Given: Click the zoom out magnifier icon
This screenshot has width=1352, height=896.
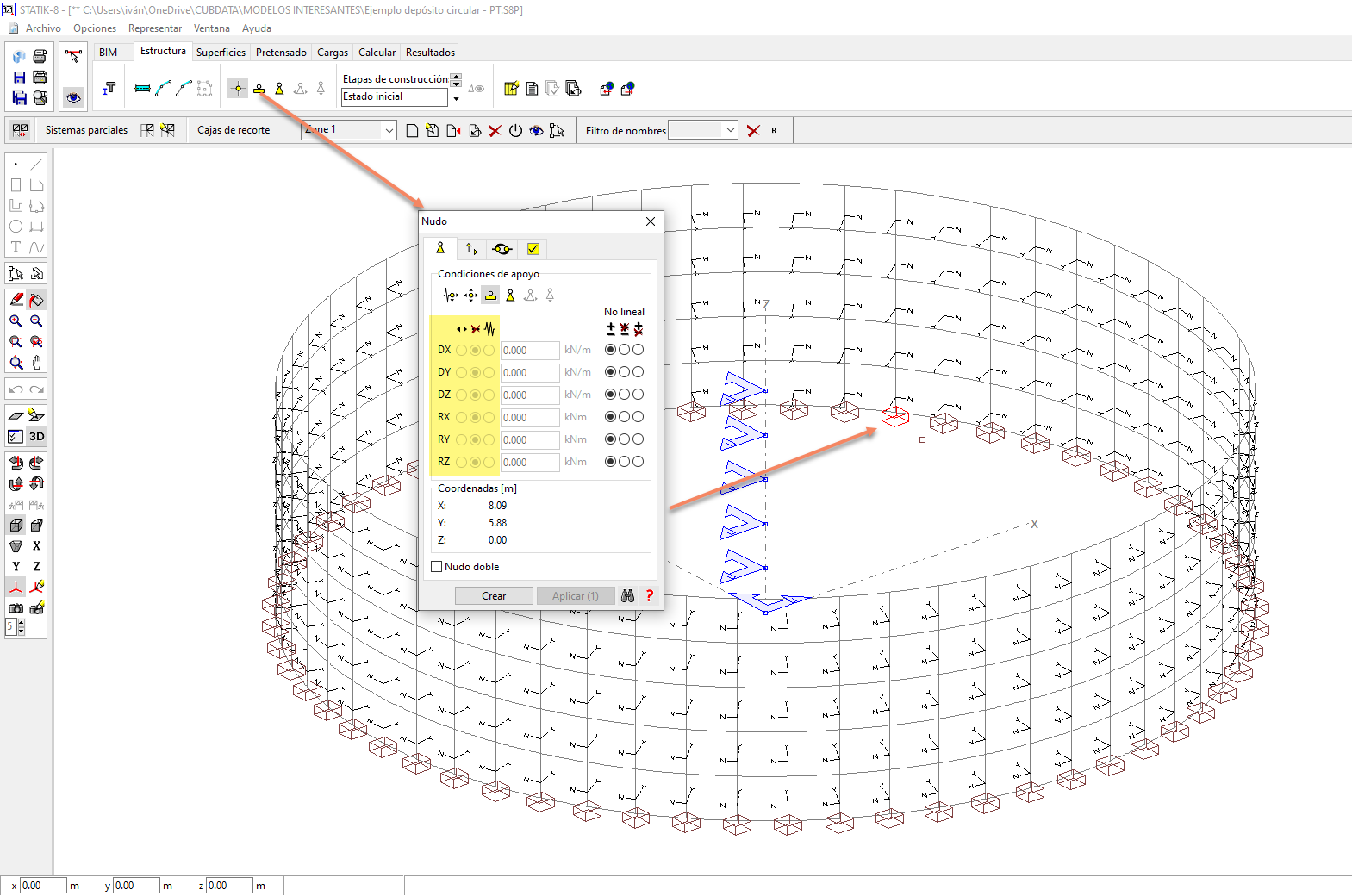Looking at the screenshot, I should click(x=36, y=320).
